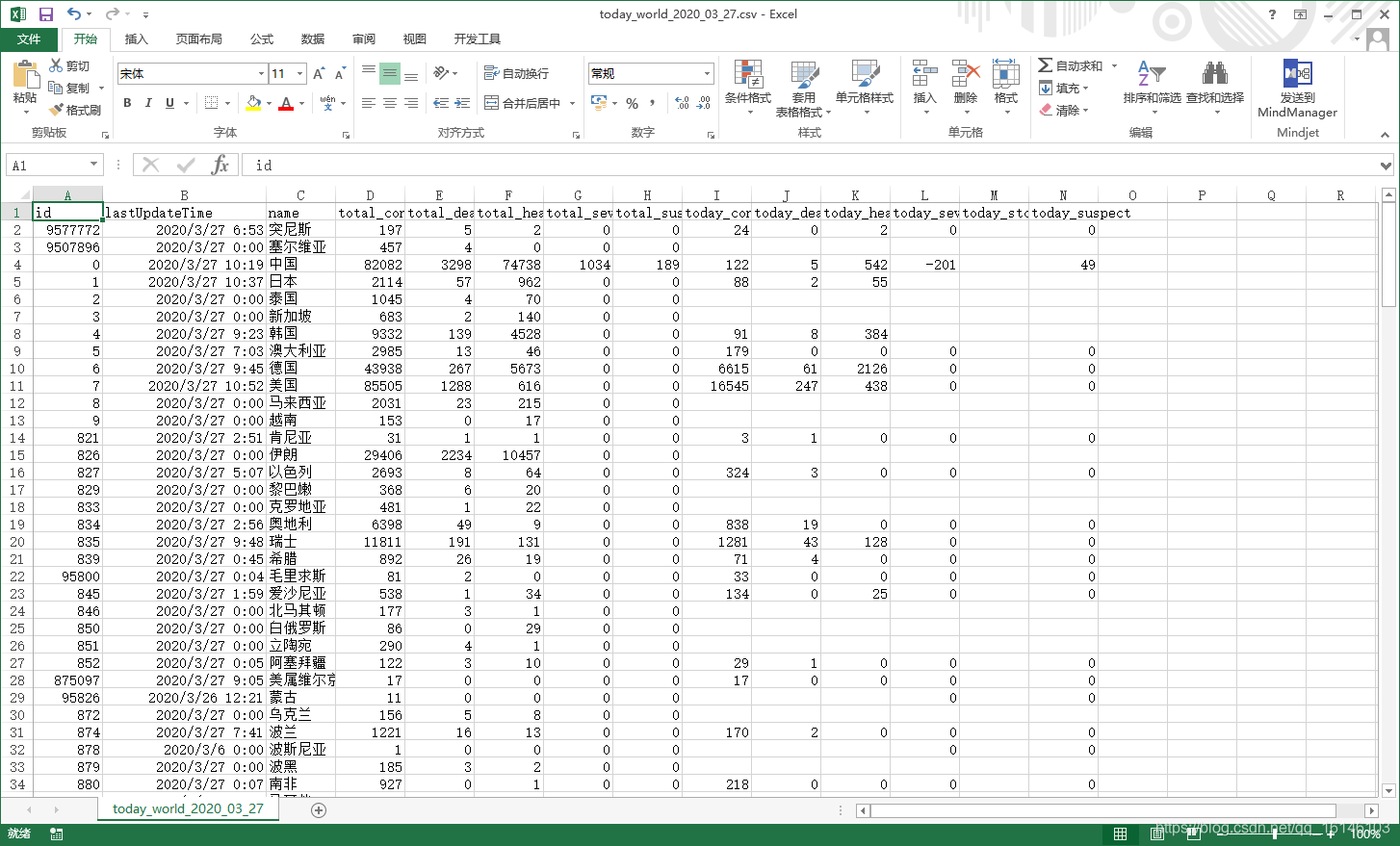Click the Cut (剪切) scissors icon
Screen dimensions: 1400x846
(56, 65)
